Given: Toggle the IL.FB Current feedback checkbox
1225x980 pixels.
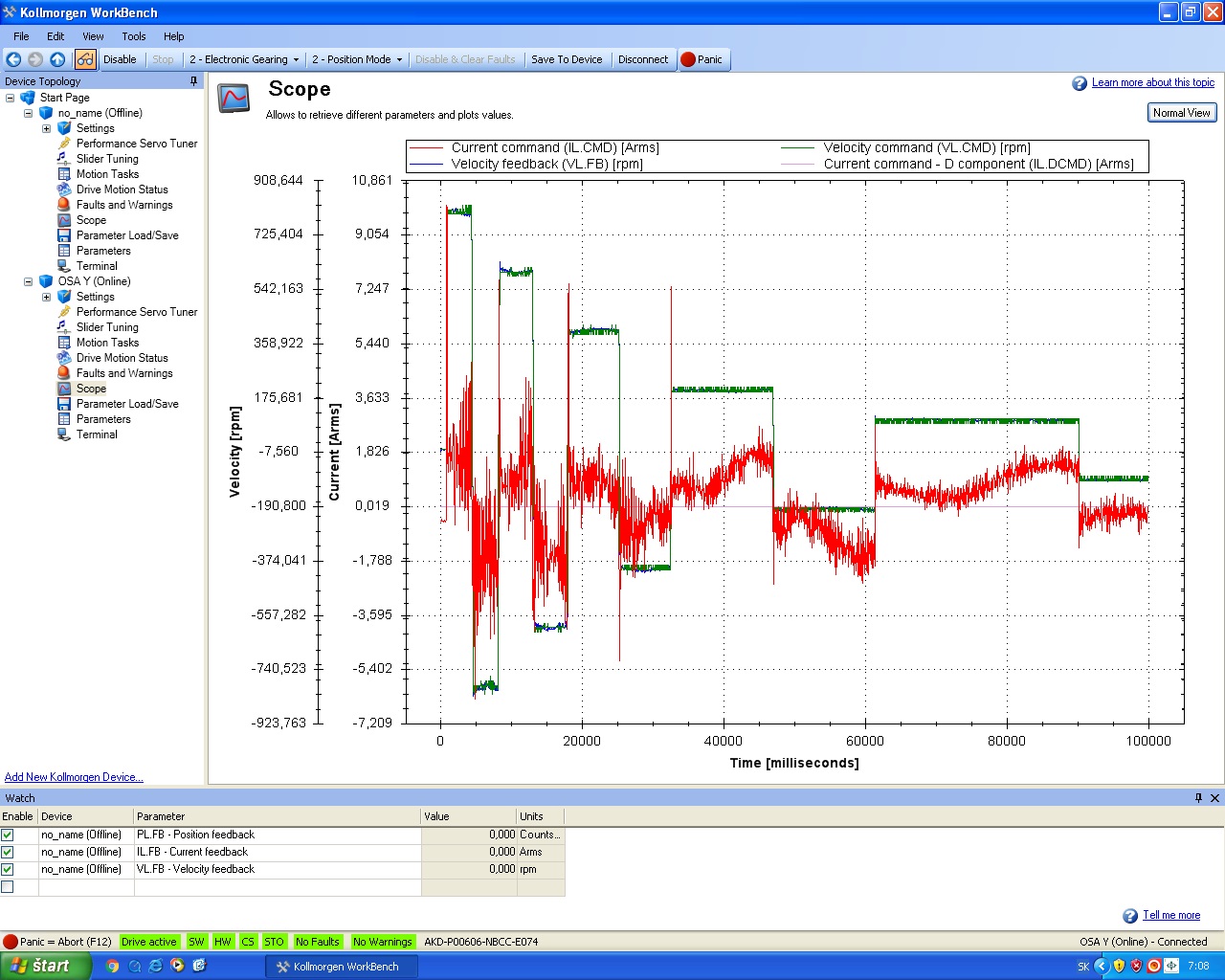Looking at the screenshot, I should pyautogui.click(x=8, y=852).
